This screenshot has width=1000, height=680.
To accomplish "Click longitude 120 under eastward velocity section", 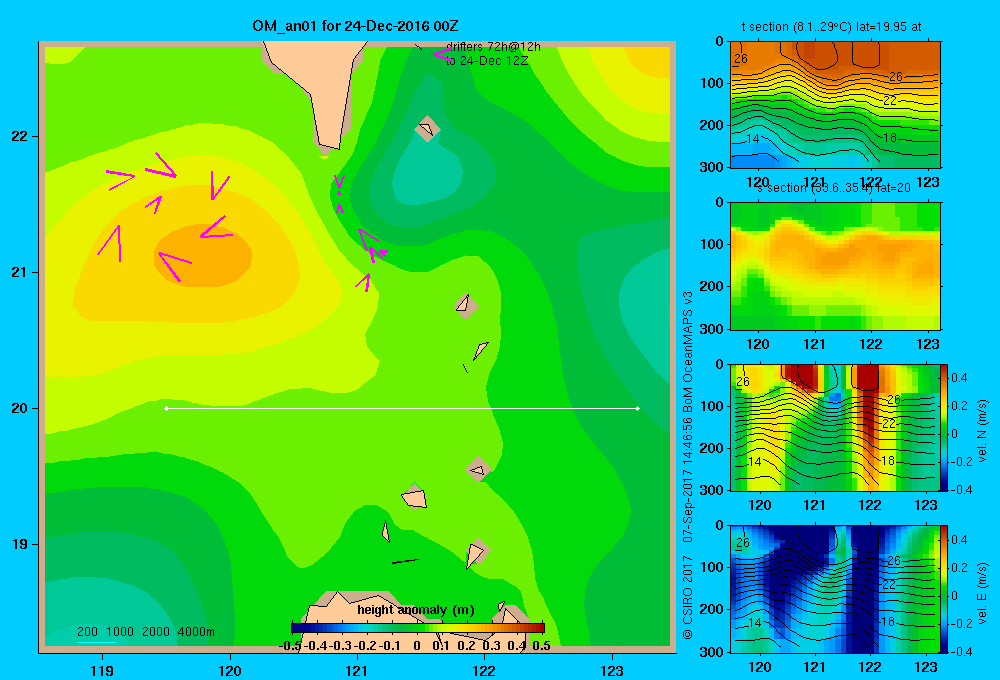I will pos(759,667).
